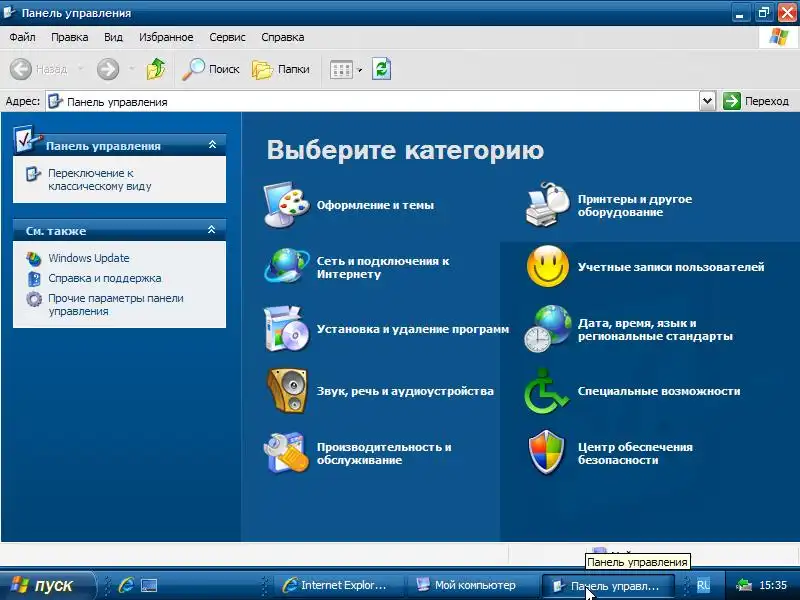This screenshot has height=600, width=800.
Task: Click the gear icon for other options
Action: tap(34, 298)
